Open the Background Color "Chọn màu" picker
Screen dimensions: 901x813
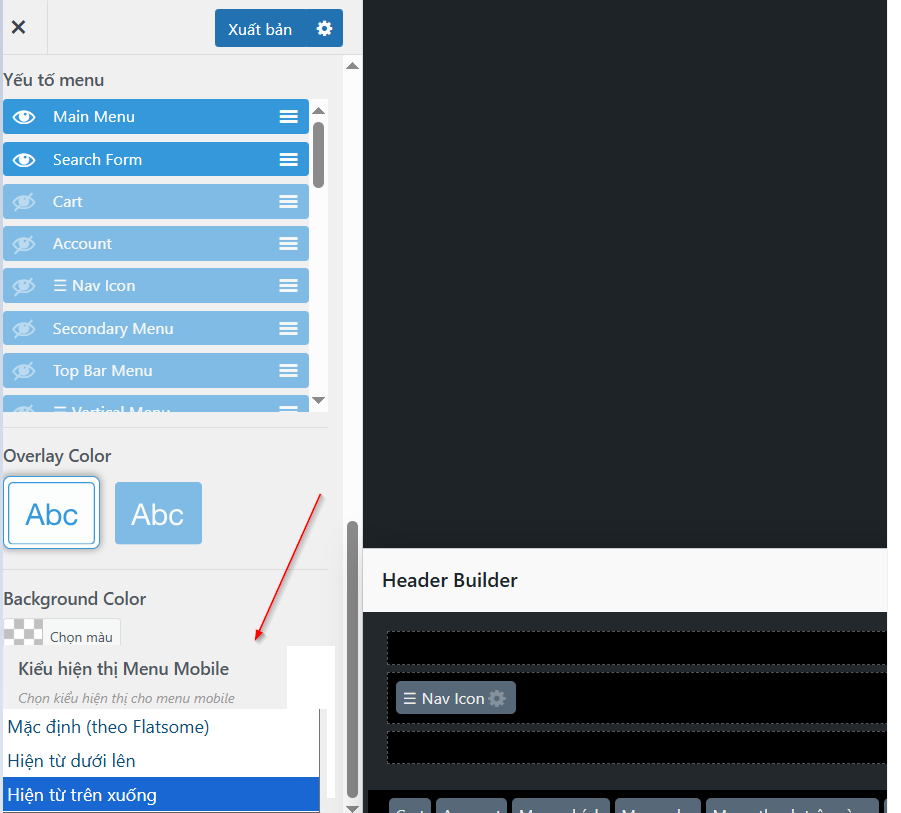80,636
